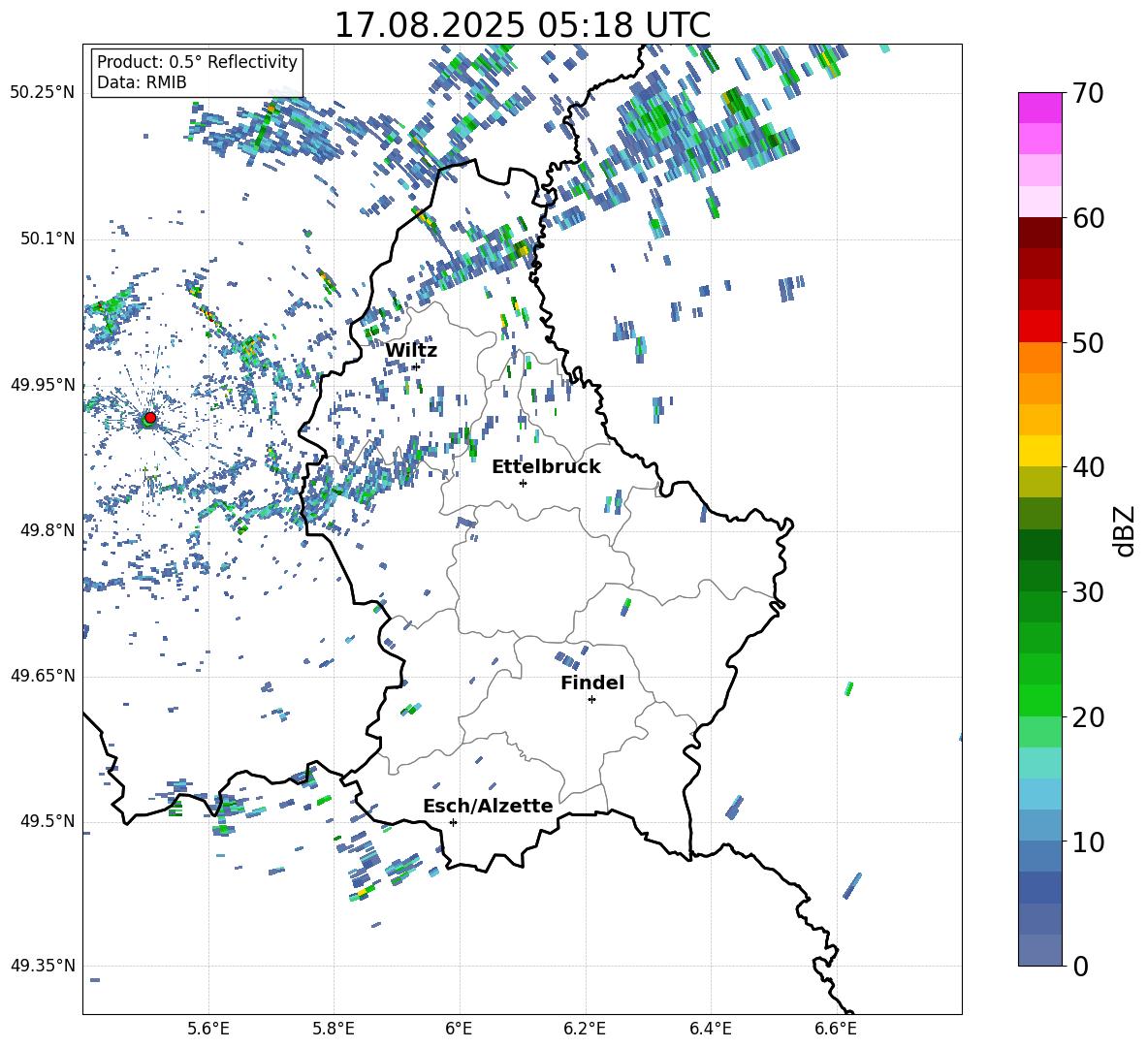Click the 50.1°N latitude label
Viewport: 1148px width, 1048px height.
tap(47, 238)
